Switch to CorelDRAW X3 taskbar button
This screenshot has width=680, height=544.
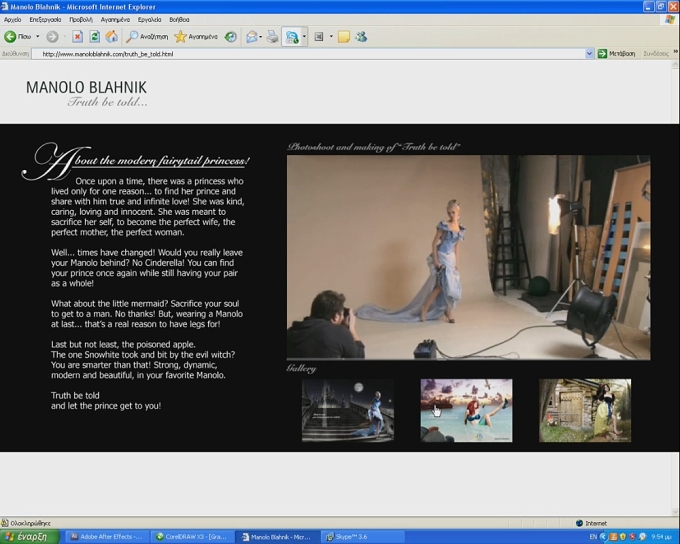click(x=192, y=537)
